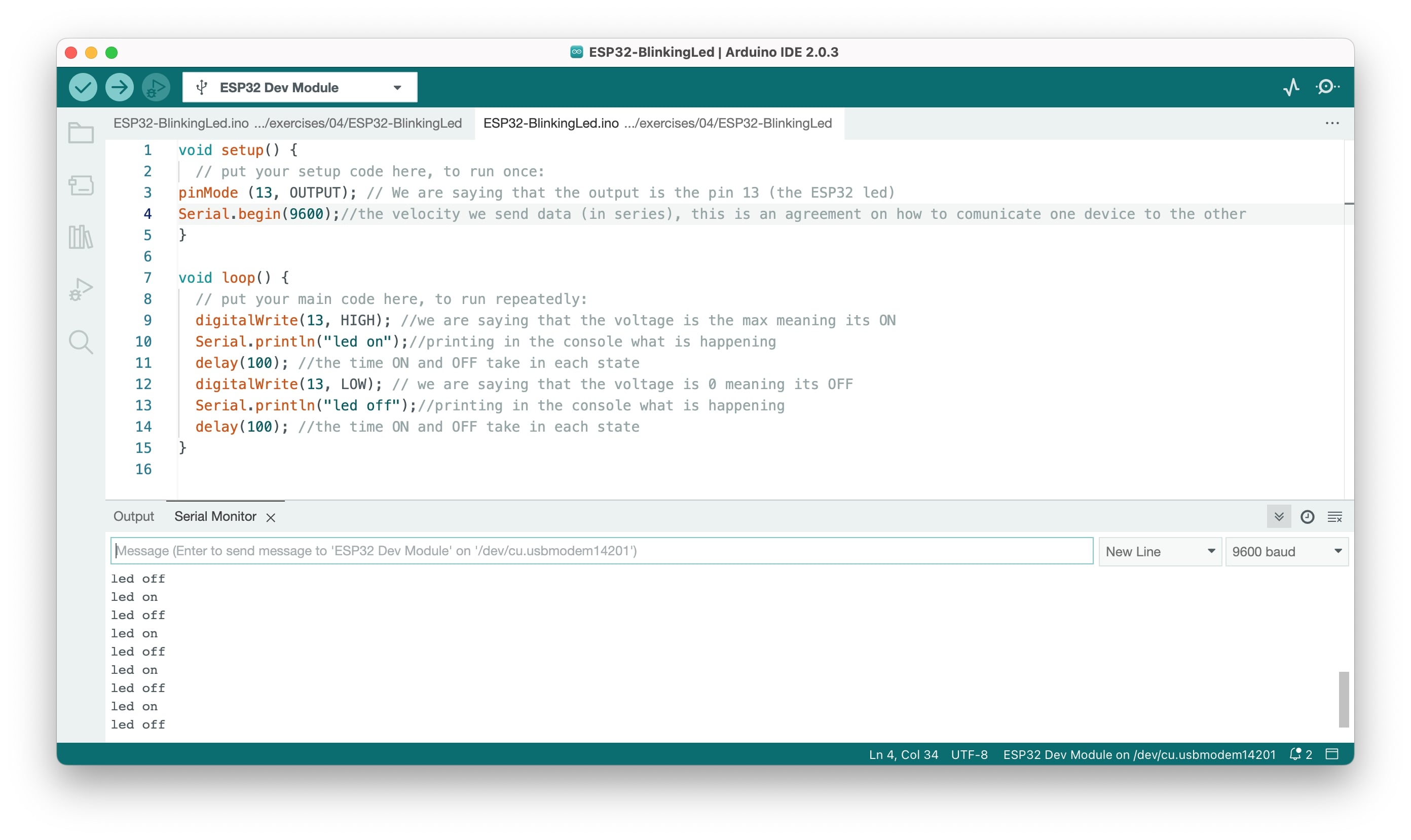Click the 'put your main code here' comment

pyautogui.click(x=391, y=299)
